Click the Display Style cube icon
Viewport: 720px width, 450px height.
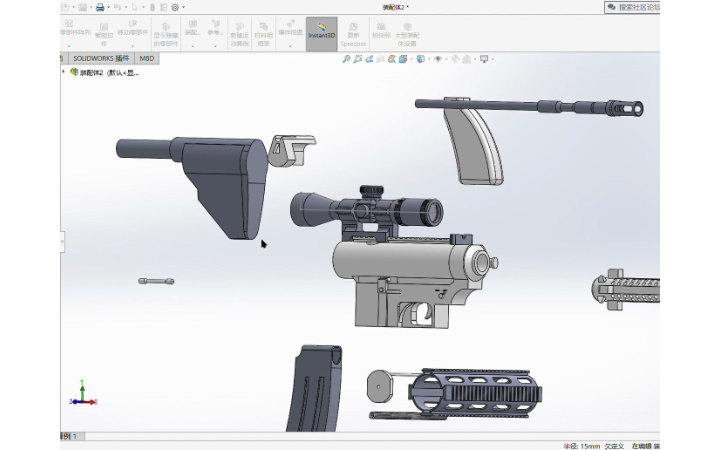[420, 59]
